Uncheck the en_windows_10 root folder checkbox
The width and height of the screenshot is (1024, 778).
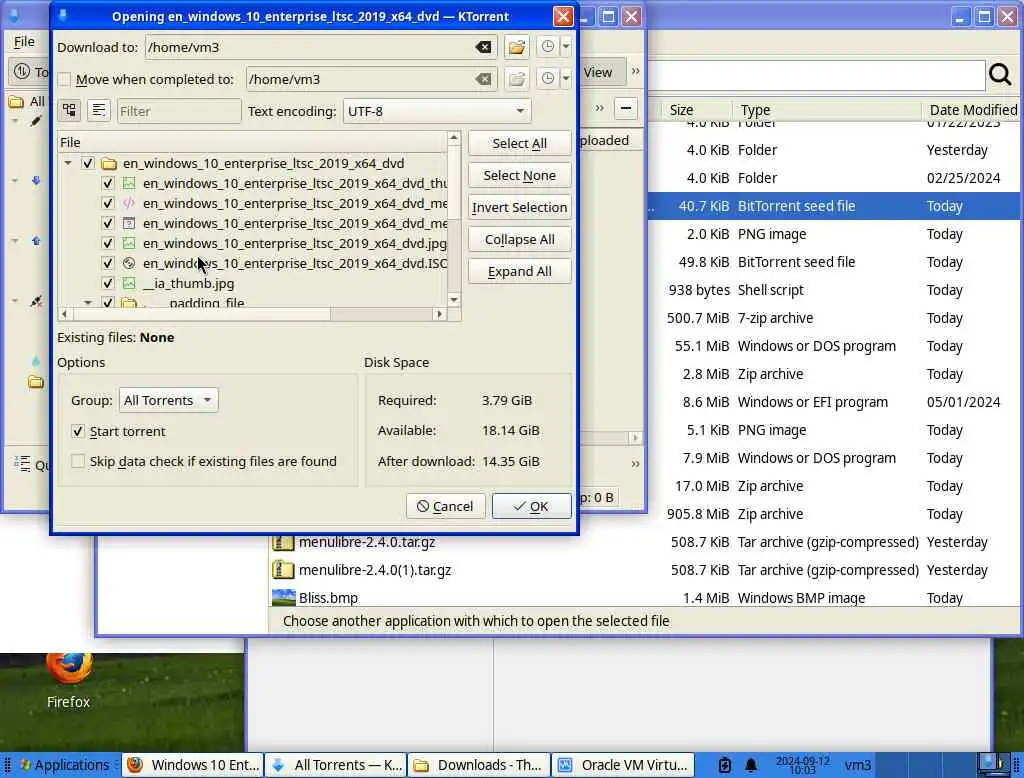click(x=88, y=163)
